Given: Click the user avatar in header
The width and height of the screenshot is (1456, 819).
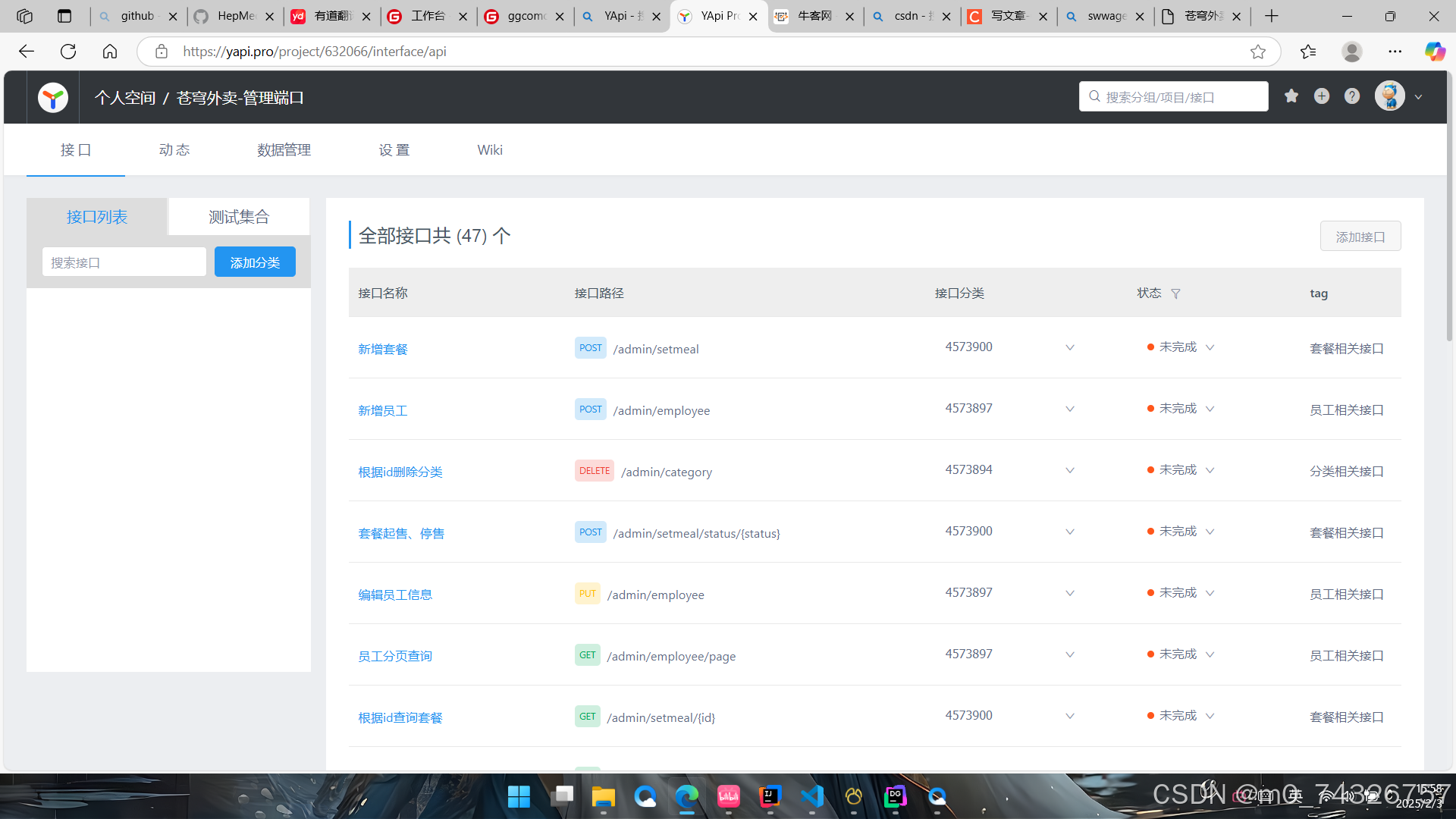Looking at the screenshot, I should click(x=1389, y=96).
